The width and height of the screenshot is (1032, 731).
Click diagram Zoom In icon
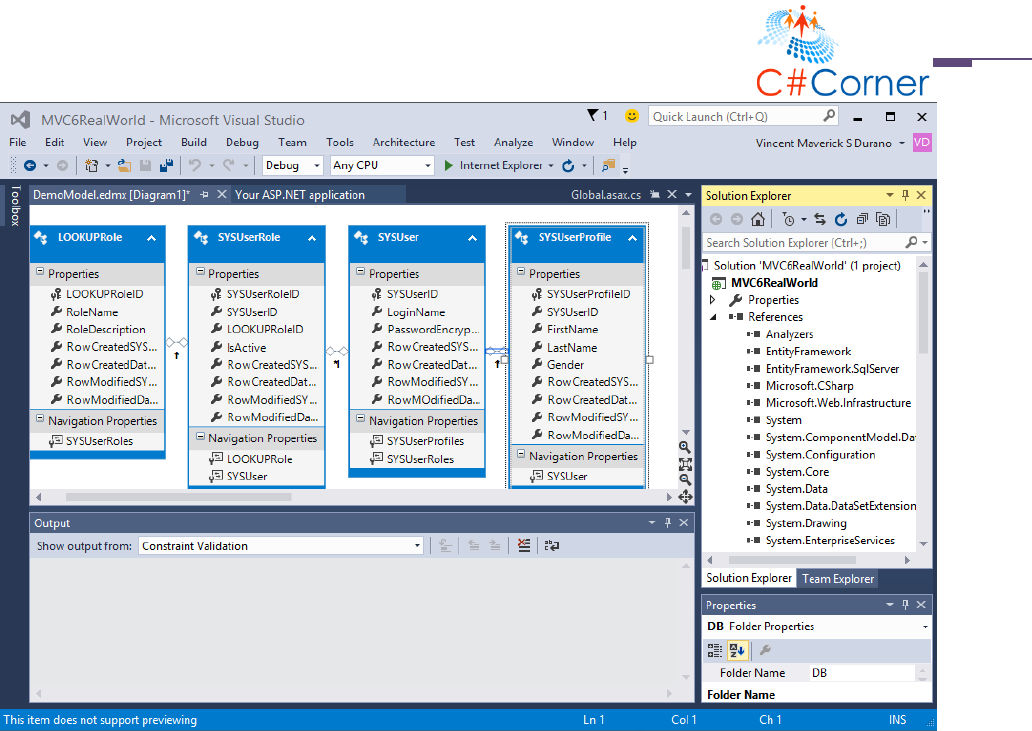tap(685, 447)
